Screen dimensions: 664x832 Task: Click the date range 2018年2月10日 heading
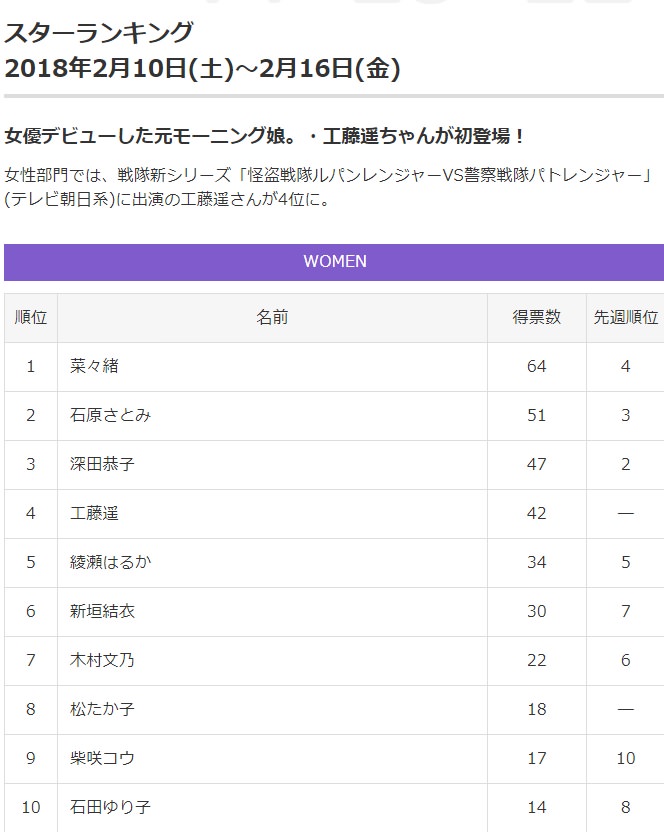(x=203, y=68)
